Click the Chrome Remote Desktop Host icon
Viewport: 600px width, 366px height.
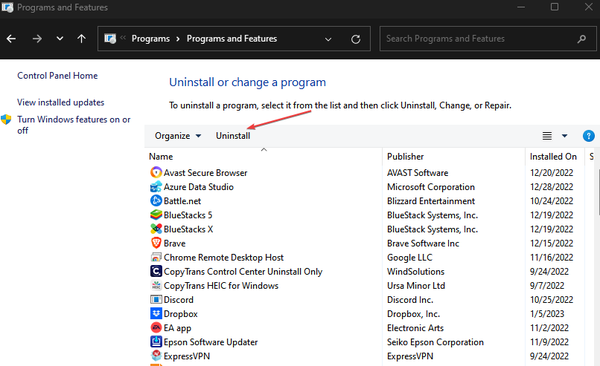pyautogui.click(x=156, y=257)
